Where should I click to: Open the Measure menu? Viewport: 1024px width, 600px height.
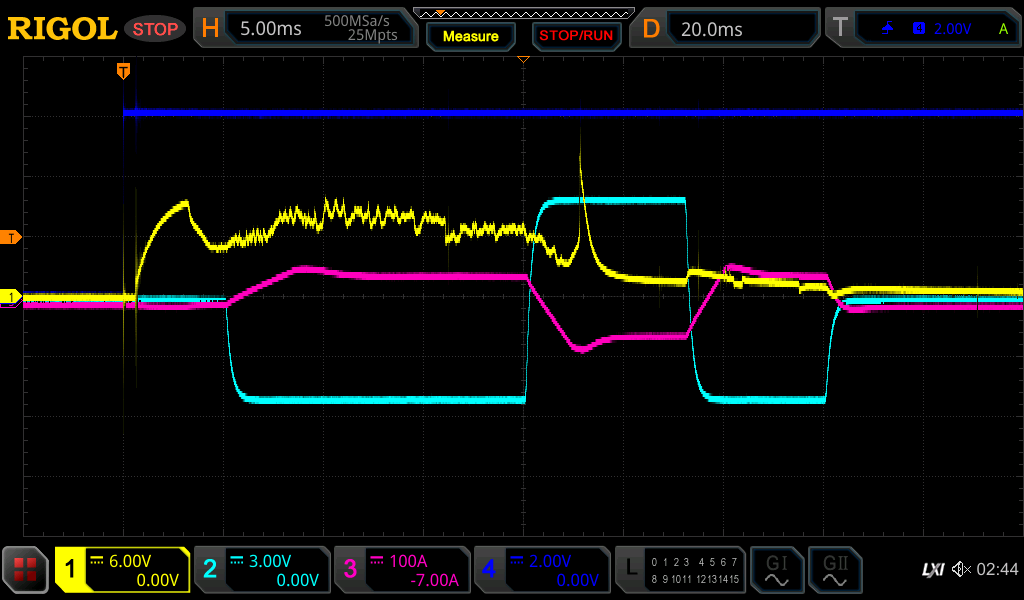[471, 36]
